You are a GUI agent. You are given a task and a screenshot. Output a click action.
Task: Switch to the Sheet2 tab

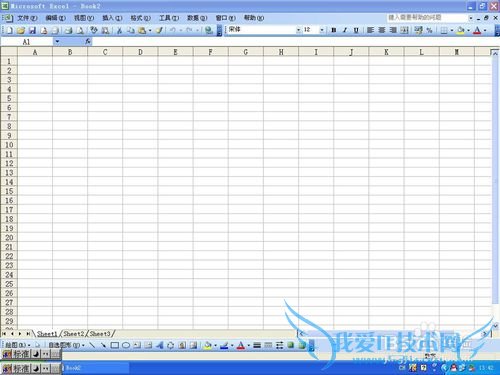click(x=74, y=333)
